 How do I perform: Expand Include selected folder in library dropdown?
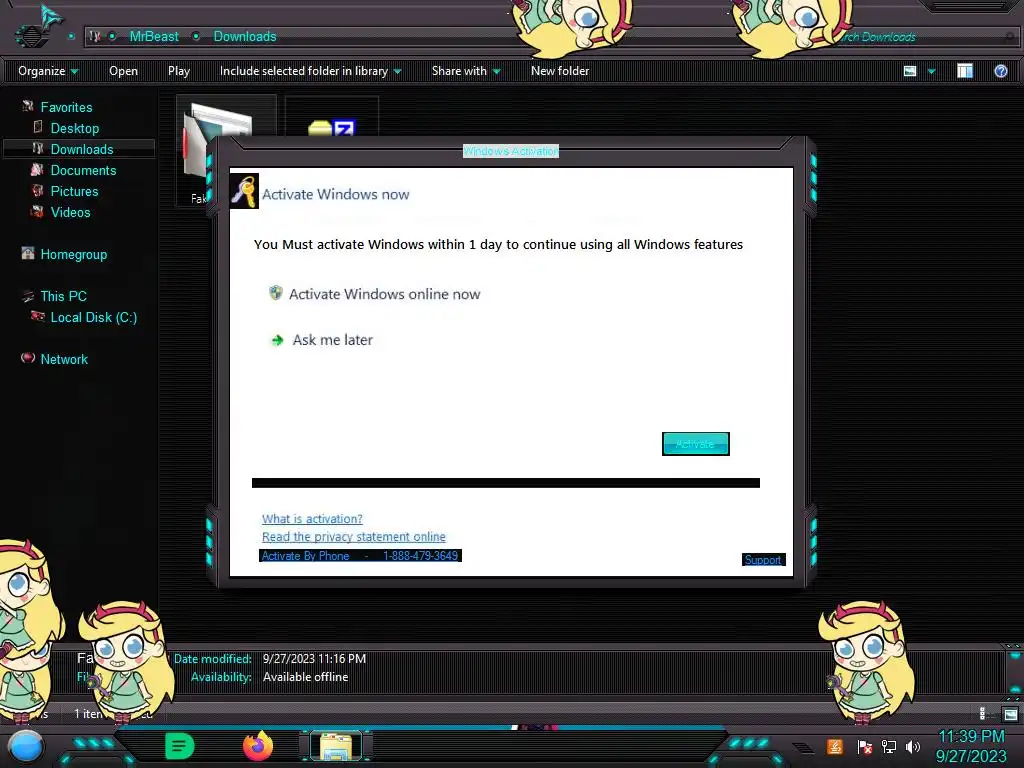point(310,71)
